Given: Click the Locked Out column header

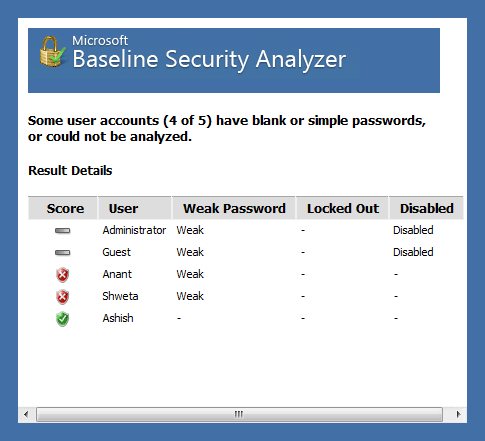Looking at the screenshot, I should coord(342,208).
